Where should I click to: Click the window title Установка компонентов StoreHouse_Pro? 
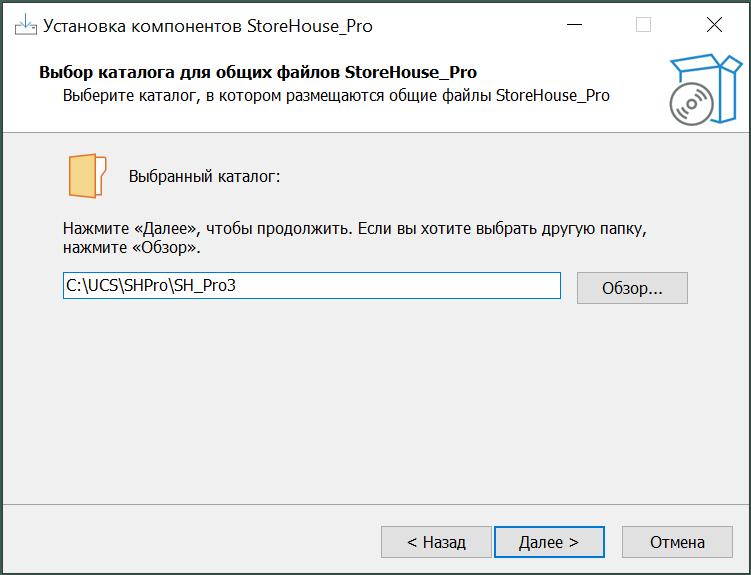coord(207,26)
